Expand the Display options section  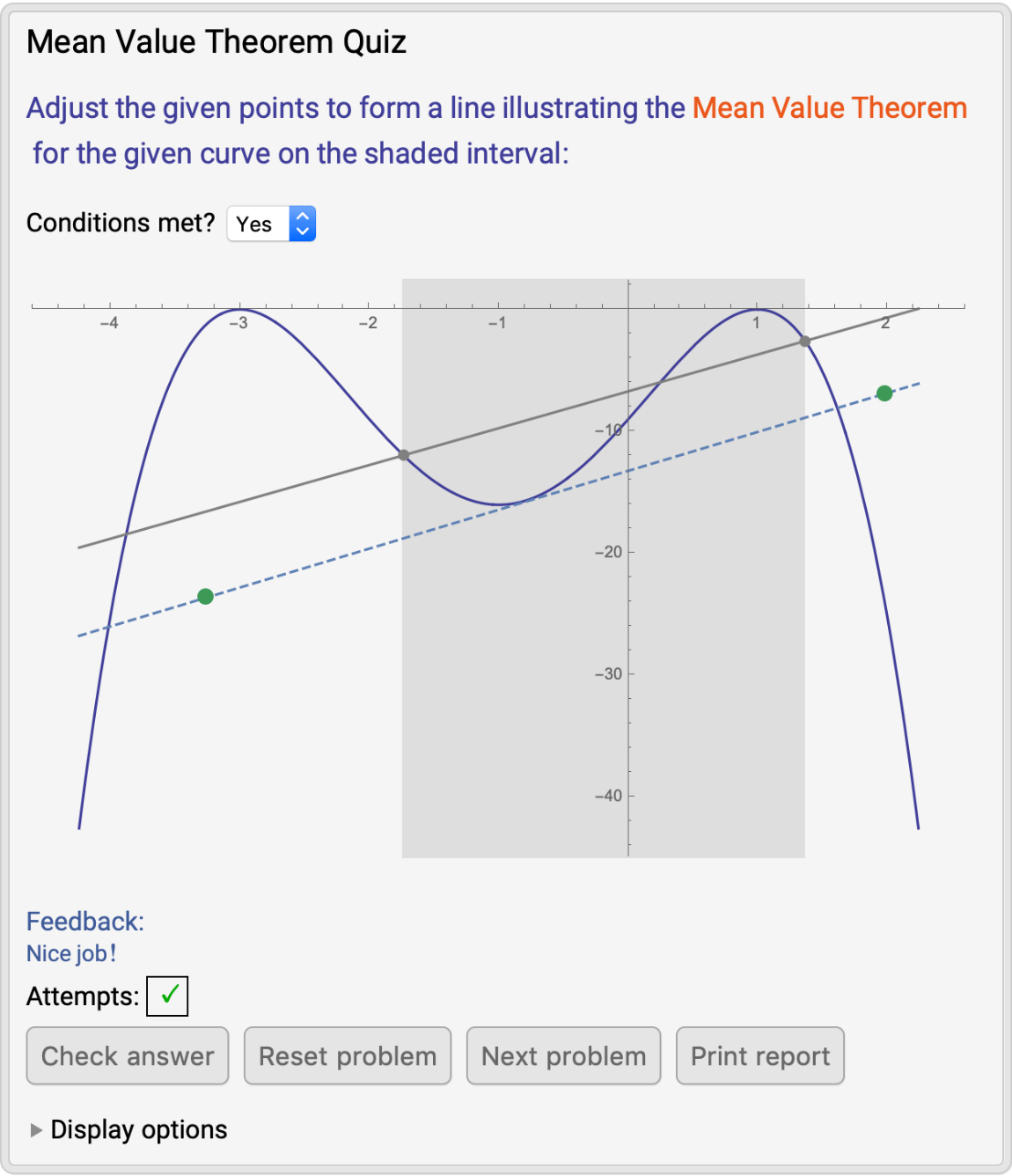coord(36,1130)
